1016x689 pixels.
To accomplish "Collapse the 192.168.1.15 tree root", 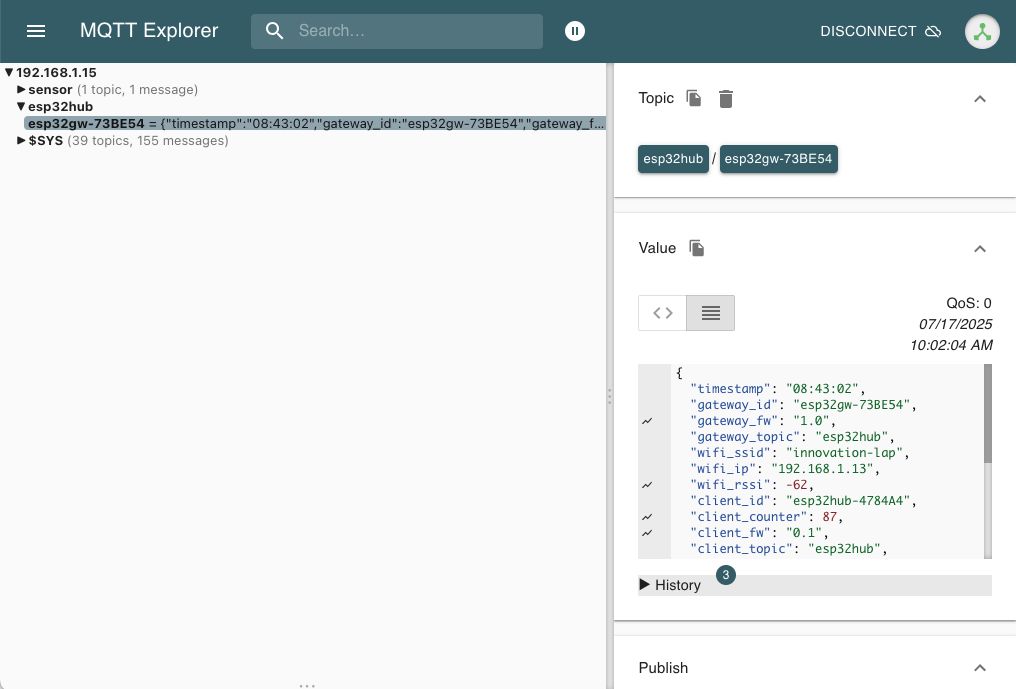I will [9, 73].
